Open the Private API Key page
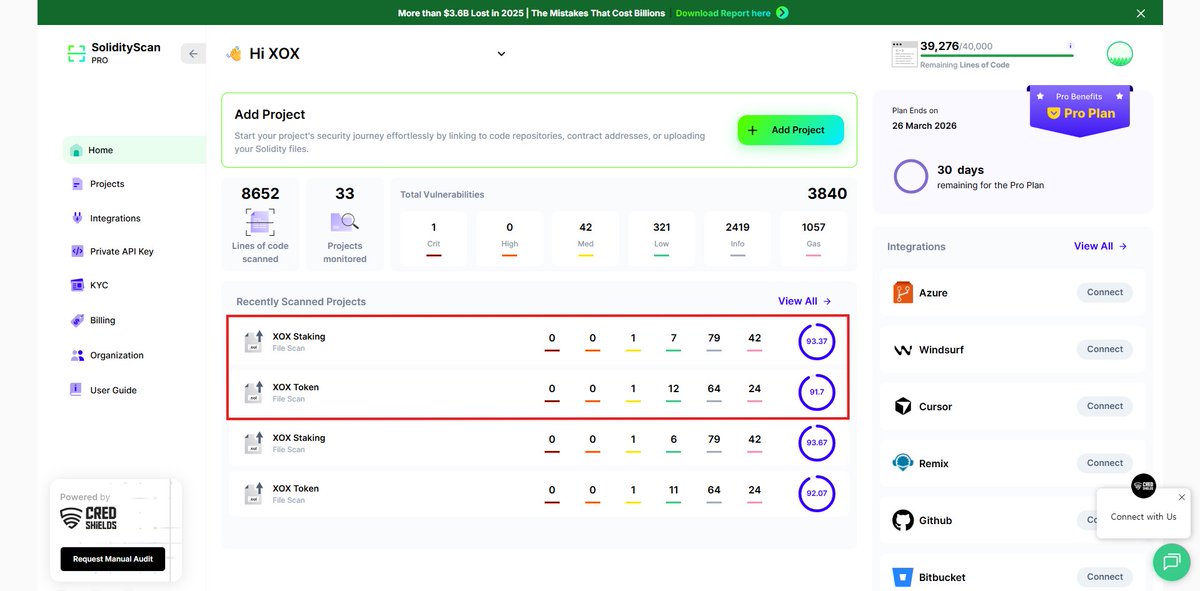This screenshot has height=591, width=1200. (112, 252)
